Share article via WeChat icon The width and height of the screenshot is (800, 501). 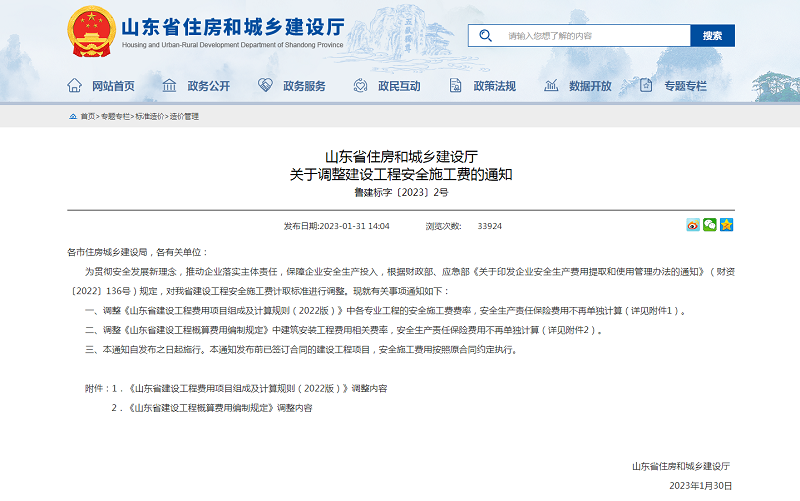(x=710, y=224)
